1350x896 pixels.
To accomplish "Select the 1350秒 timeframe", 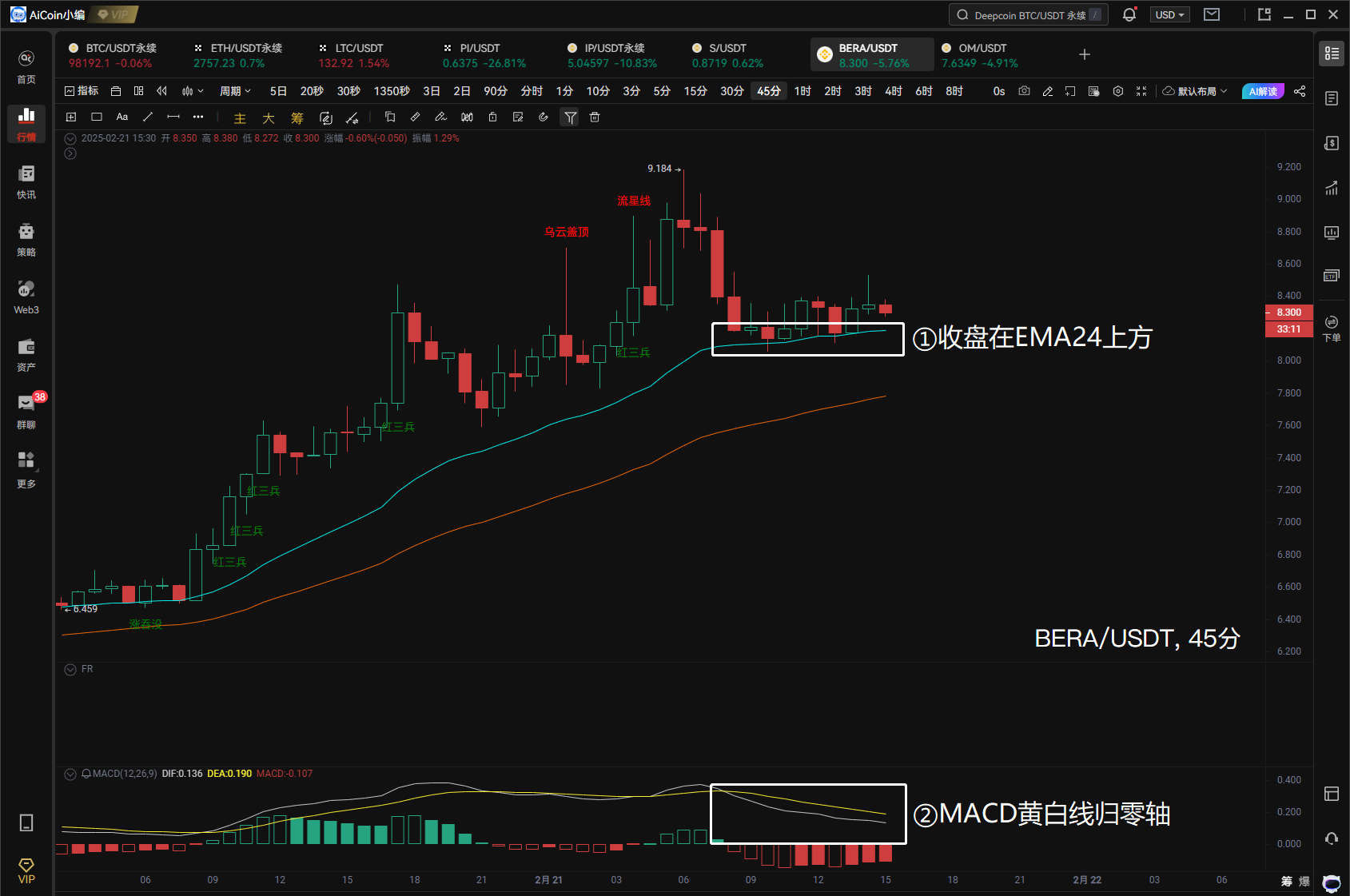I will (x=392, y=91).
